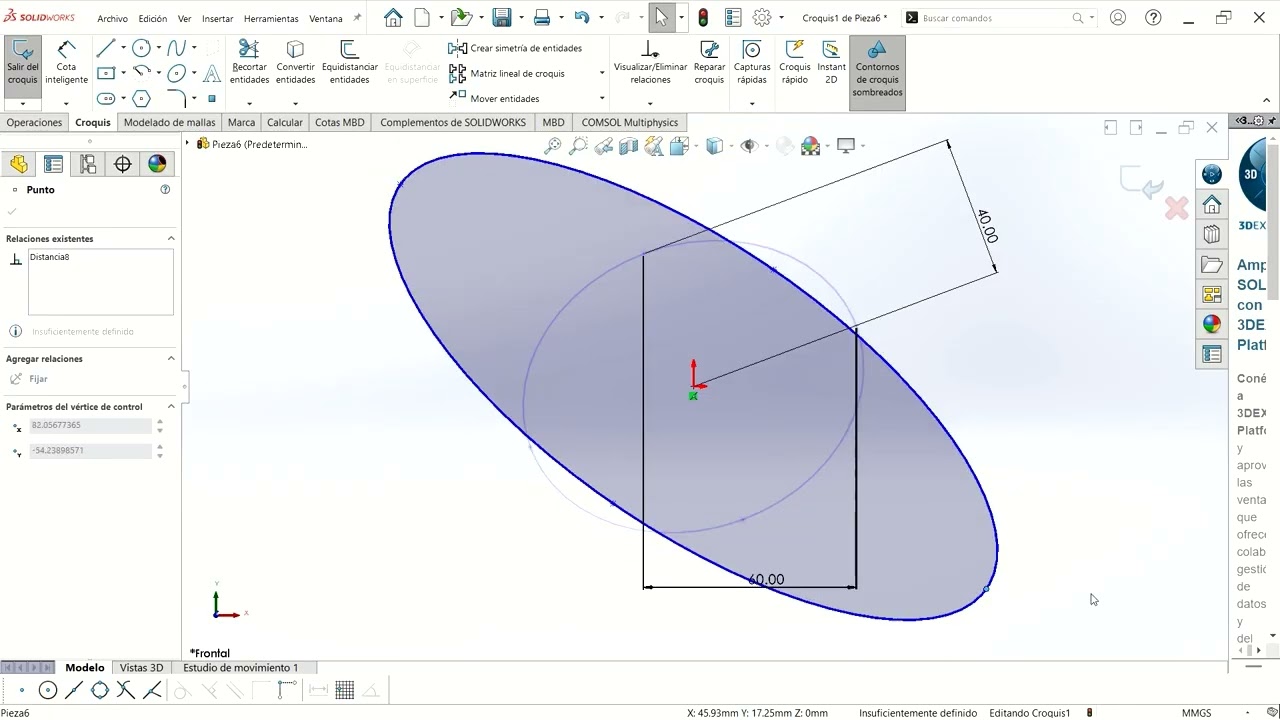Image resolution: width=1280 pixels, height=720 pixels.
Task: Click Equidistanciar entidades tool
Action: (x=349, y=63)
